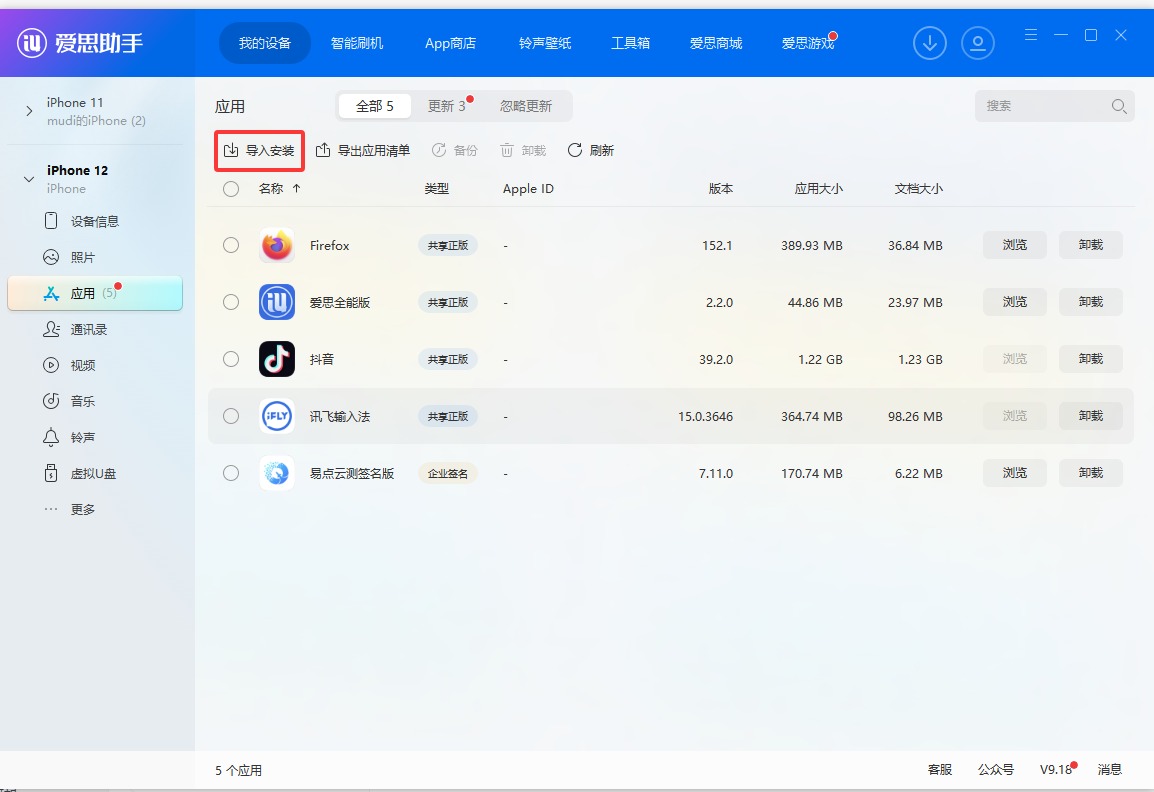Screen dimensions: 1154x792
Task: Click 卸载 button for 抖音
Action: click(1091, 358)
